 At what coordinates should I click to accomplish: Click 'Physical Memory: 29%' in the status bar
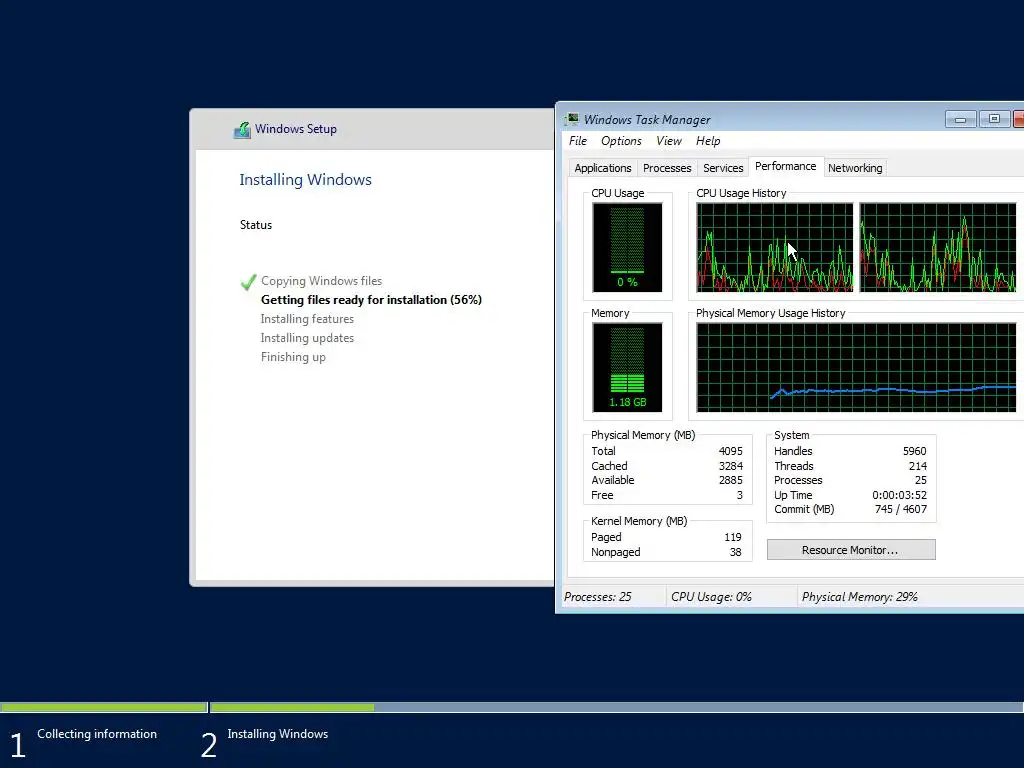coord(859,597)
